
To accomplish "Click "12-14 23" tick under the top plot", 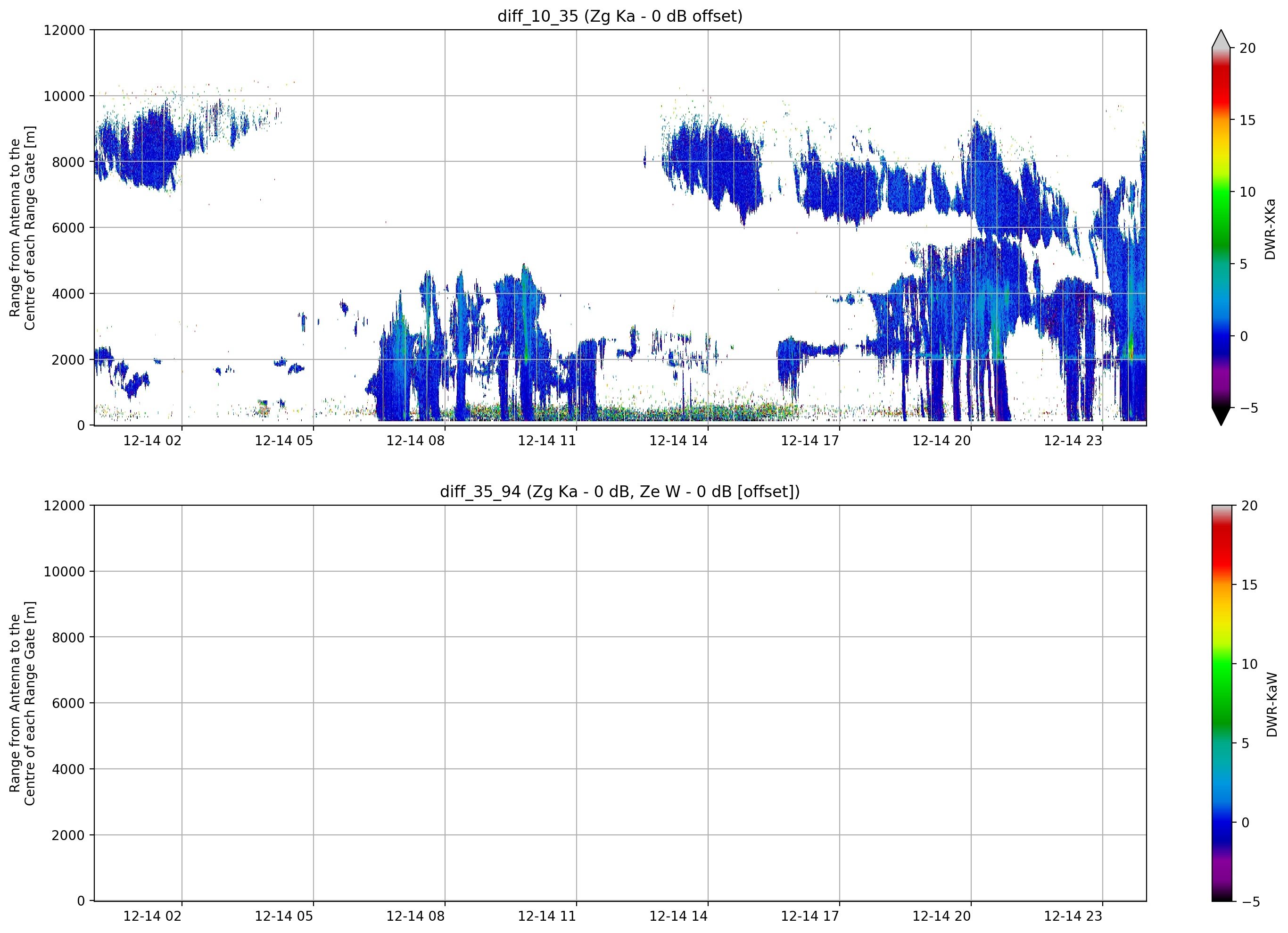I will click(x=1073, y=441).
